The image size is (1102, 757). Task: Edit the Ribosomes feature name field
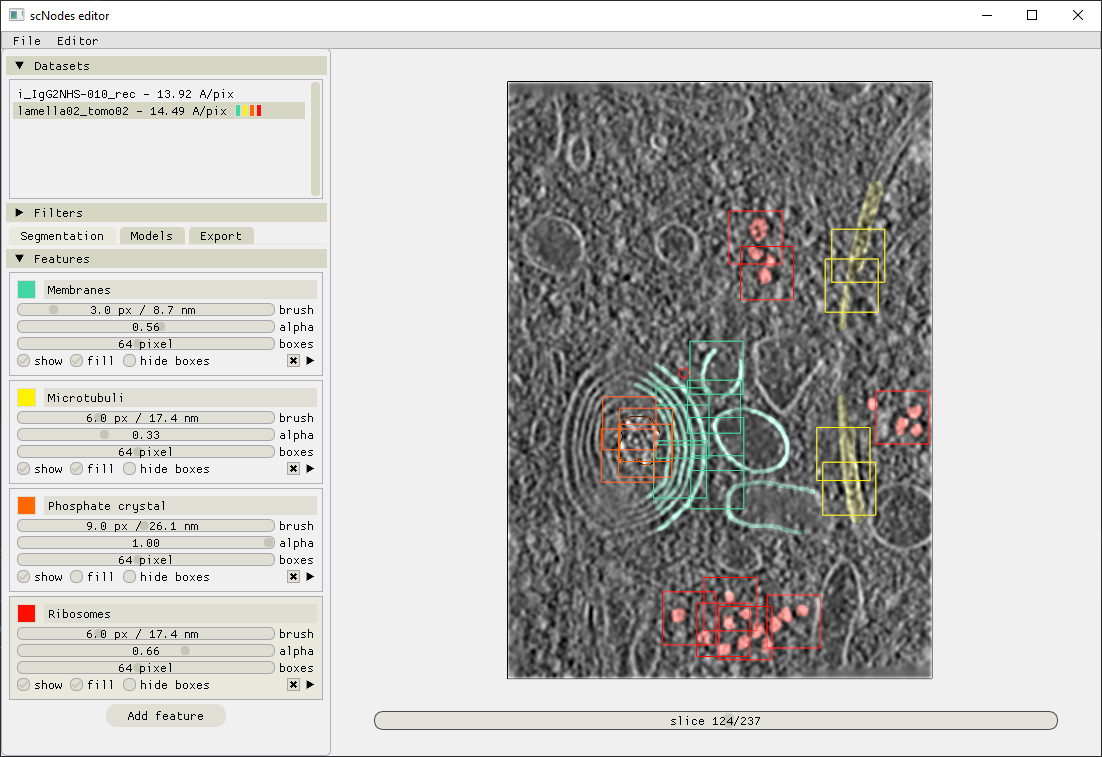pos(180,614)
